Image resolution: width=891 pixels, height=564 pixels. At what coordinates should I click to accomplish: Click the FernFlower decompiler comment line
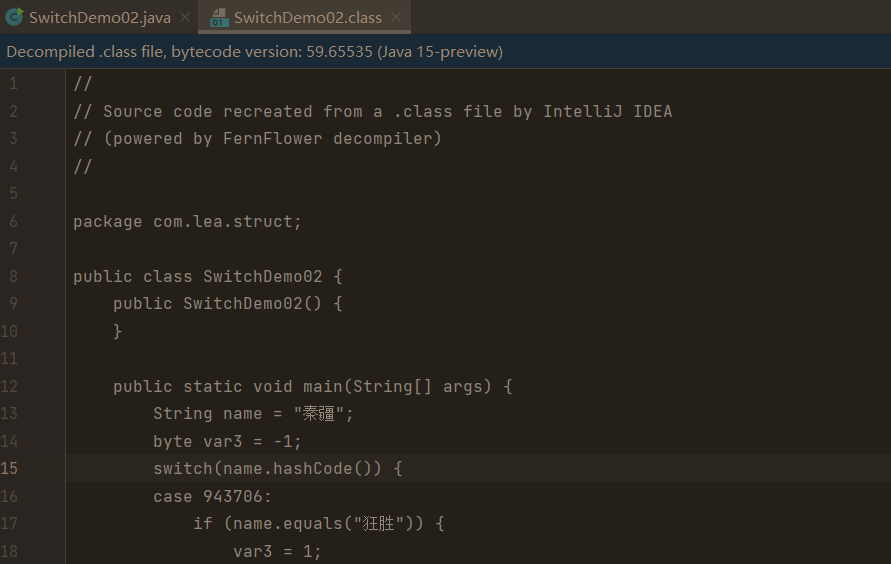click(257, 139)
